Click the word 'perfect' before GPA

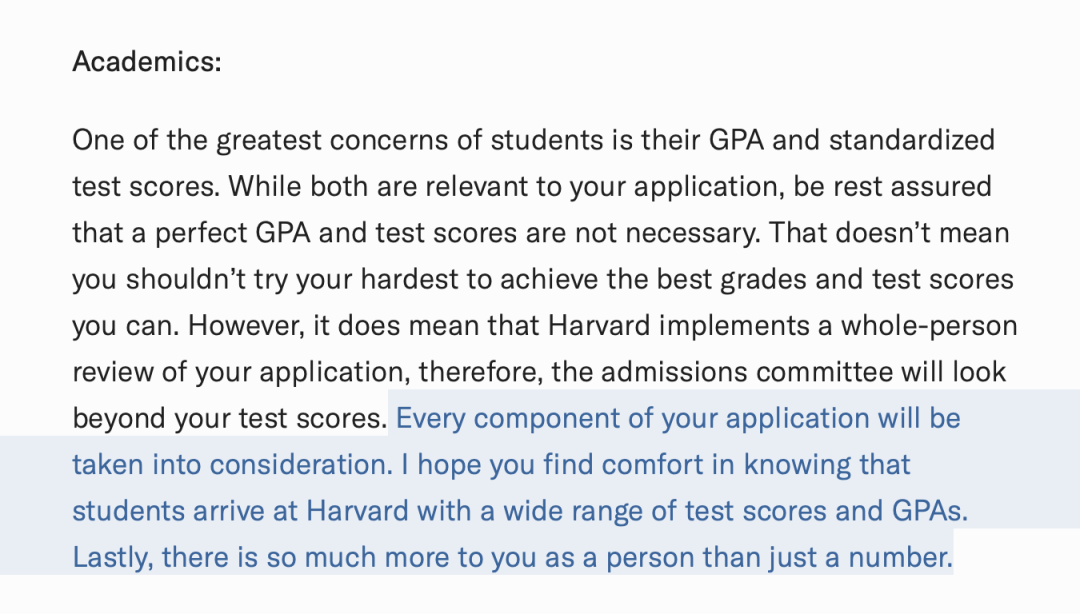[x=200, y=234]
